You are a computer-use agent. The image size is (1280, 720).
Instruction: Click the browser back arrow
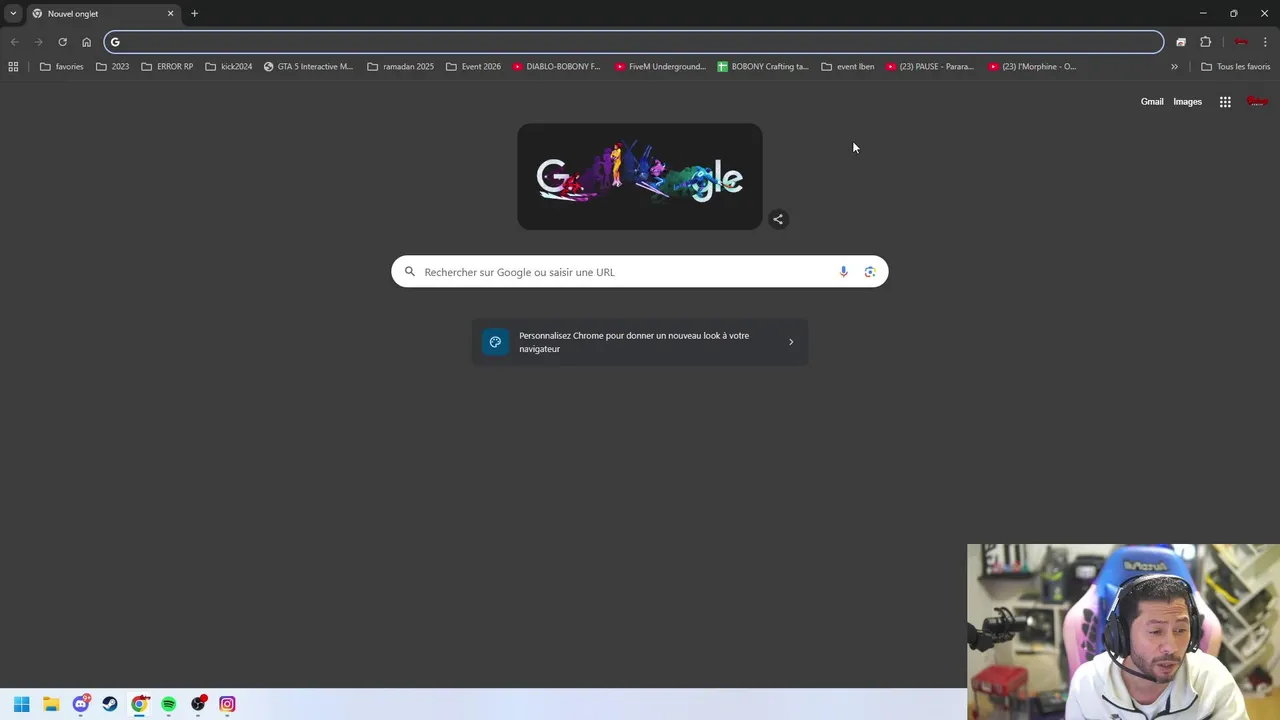click(x=14, y=42)
